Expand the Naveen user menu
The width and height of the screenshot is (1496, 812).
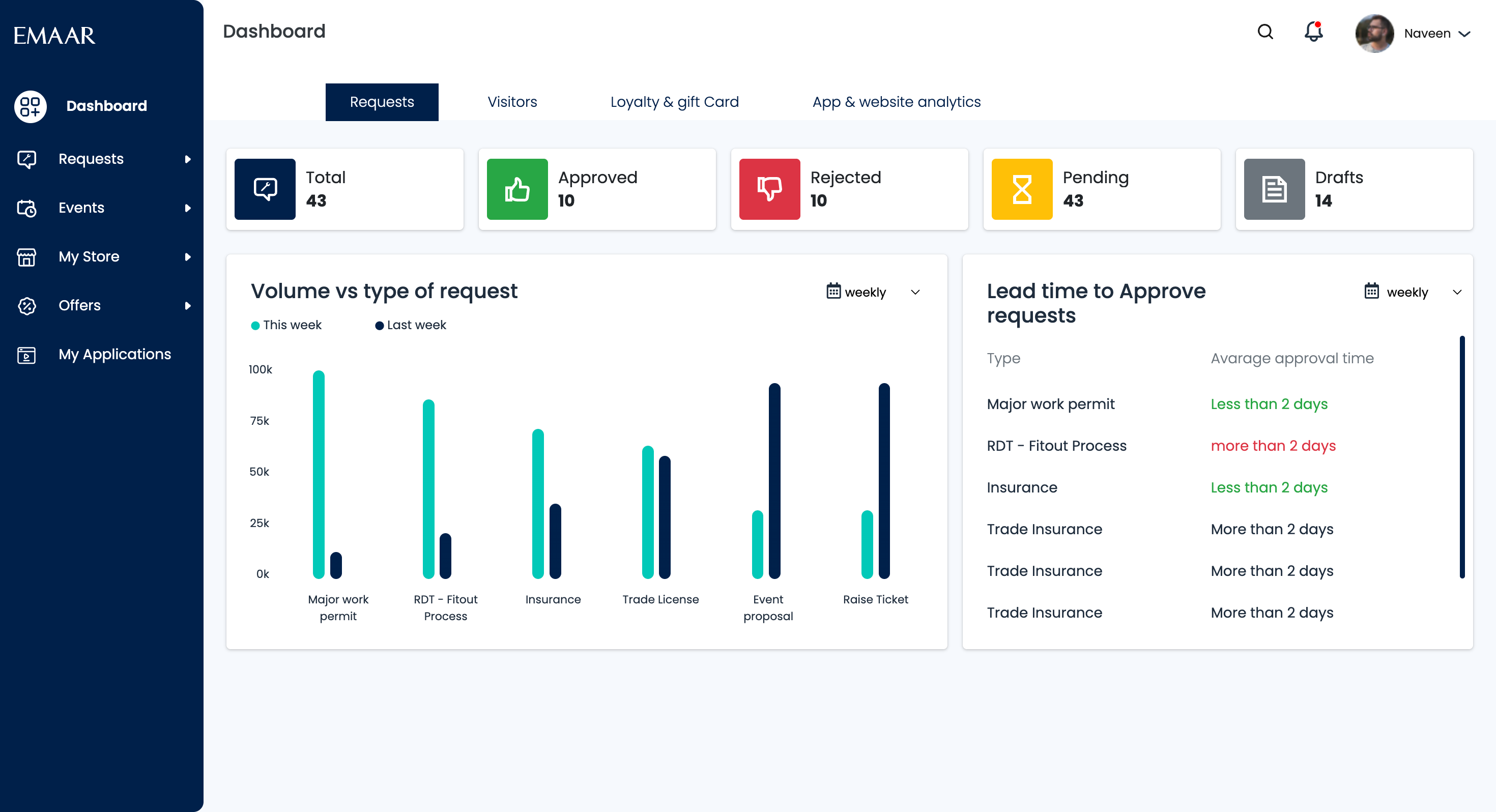pyautogui.click(x=1437, y=34)
